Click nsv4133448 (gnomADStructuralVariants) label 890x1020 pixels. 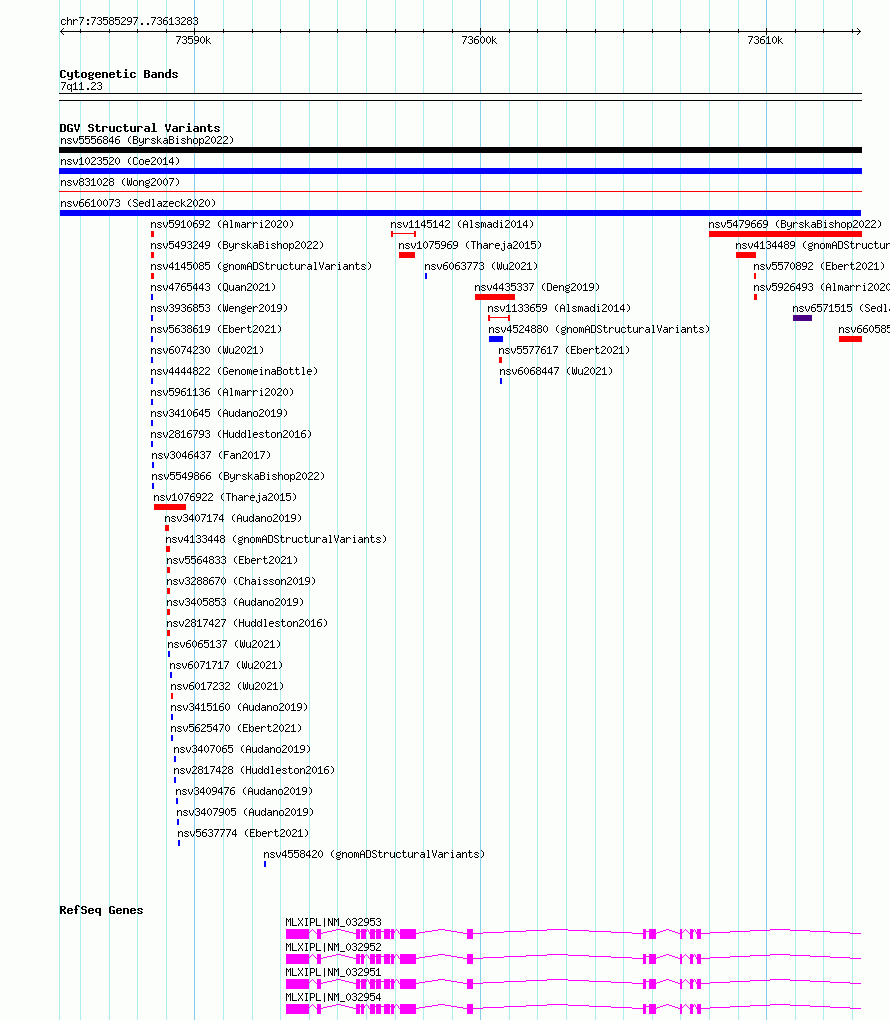coord(276,539)
